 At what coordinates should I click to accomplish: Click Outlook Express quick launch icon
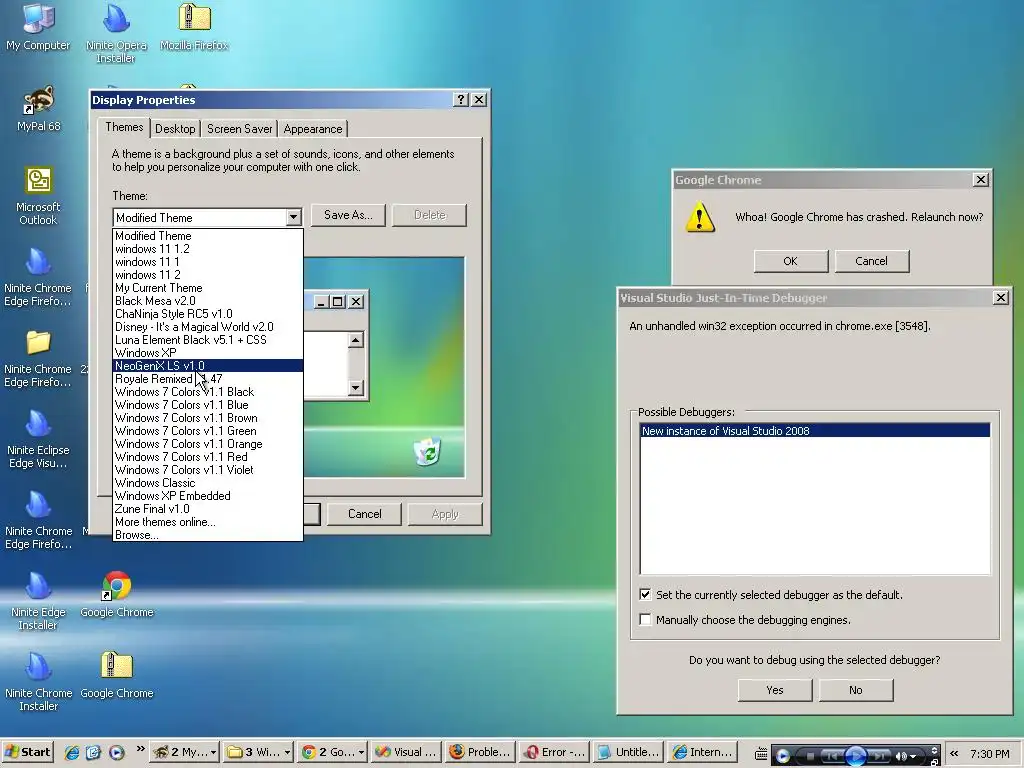tap(94, 752)
